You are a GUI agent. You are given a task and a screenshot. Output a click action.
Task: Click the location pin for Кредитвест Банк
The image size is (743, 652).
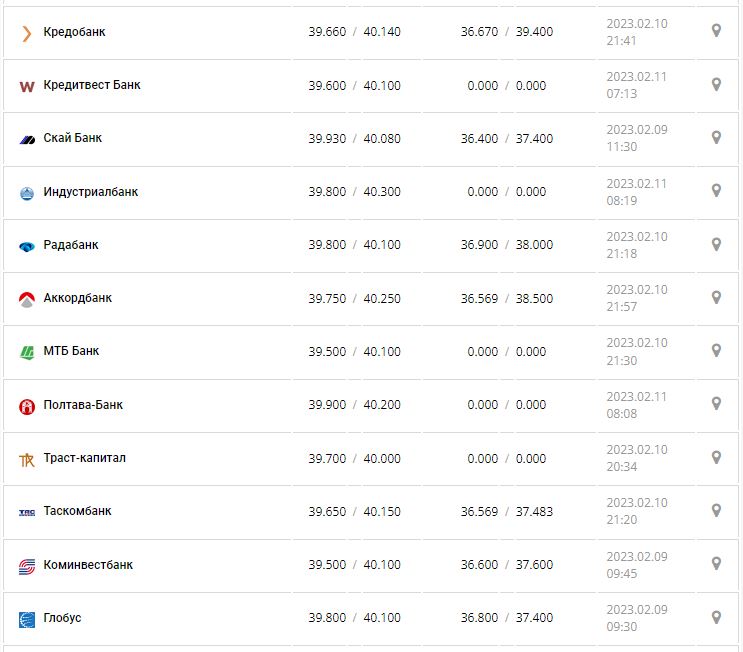click(x=716, y=85)
